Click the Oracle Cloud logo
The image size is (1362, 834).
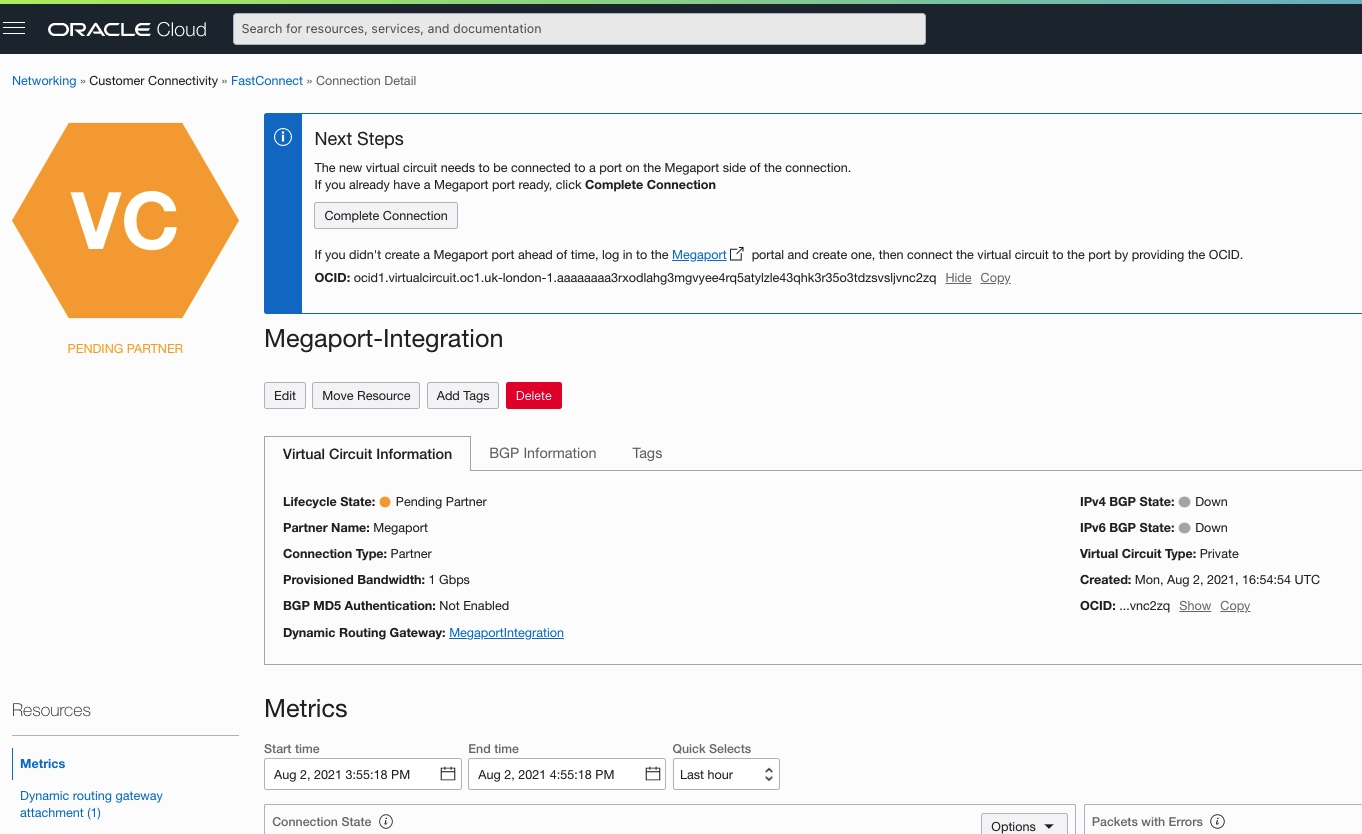(x=127, y=29)
